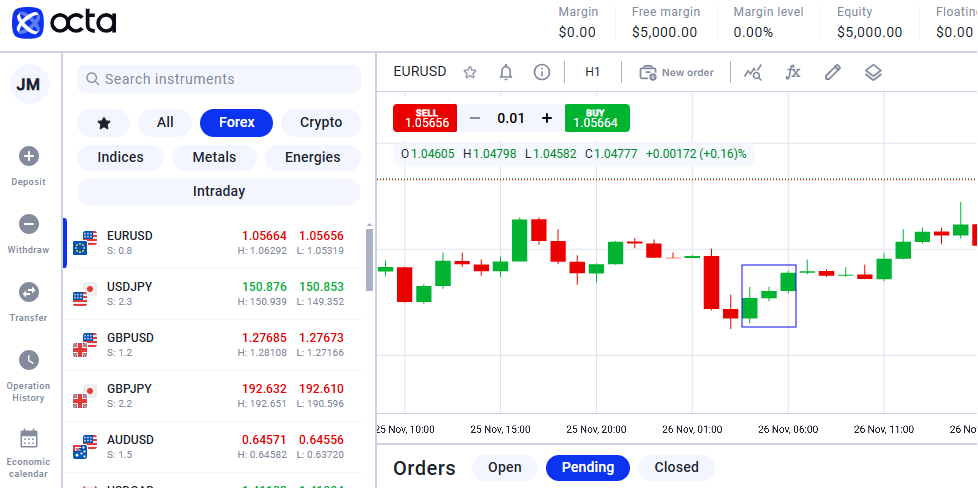Image resolution: width=978 pixels, height=488 pixels.
Task: Select the Intraday filter
Action: tap(219, 192)
